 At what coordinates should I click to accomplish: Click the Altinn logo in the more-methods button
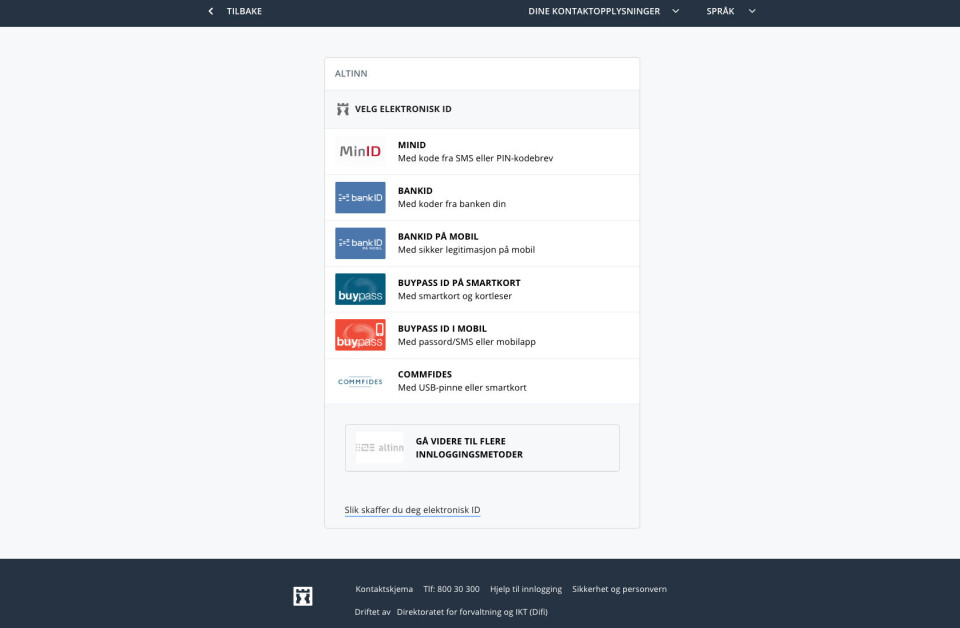tap(380, 447)
